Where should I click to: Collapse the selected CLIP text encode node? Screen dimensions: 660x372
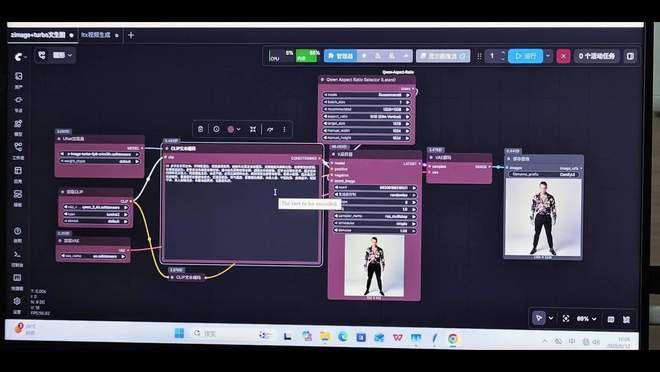(x=167, y=149)
